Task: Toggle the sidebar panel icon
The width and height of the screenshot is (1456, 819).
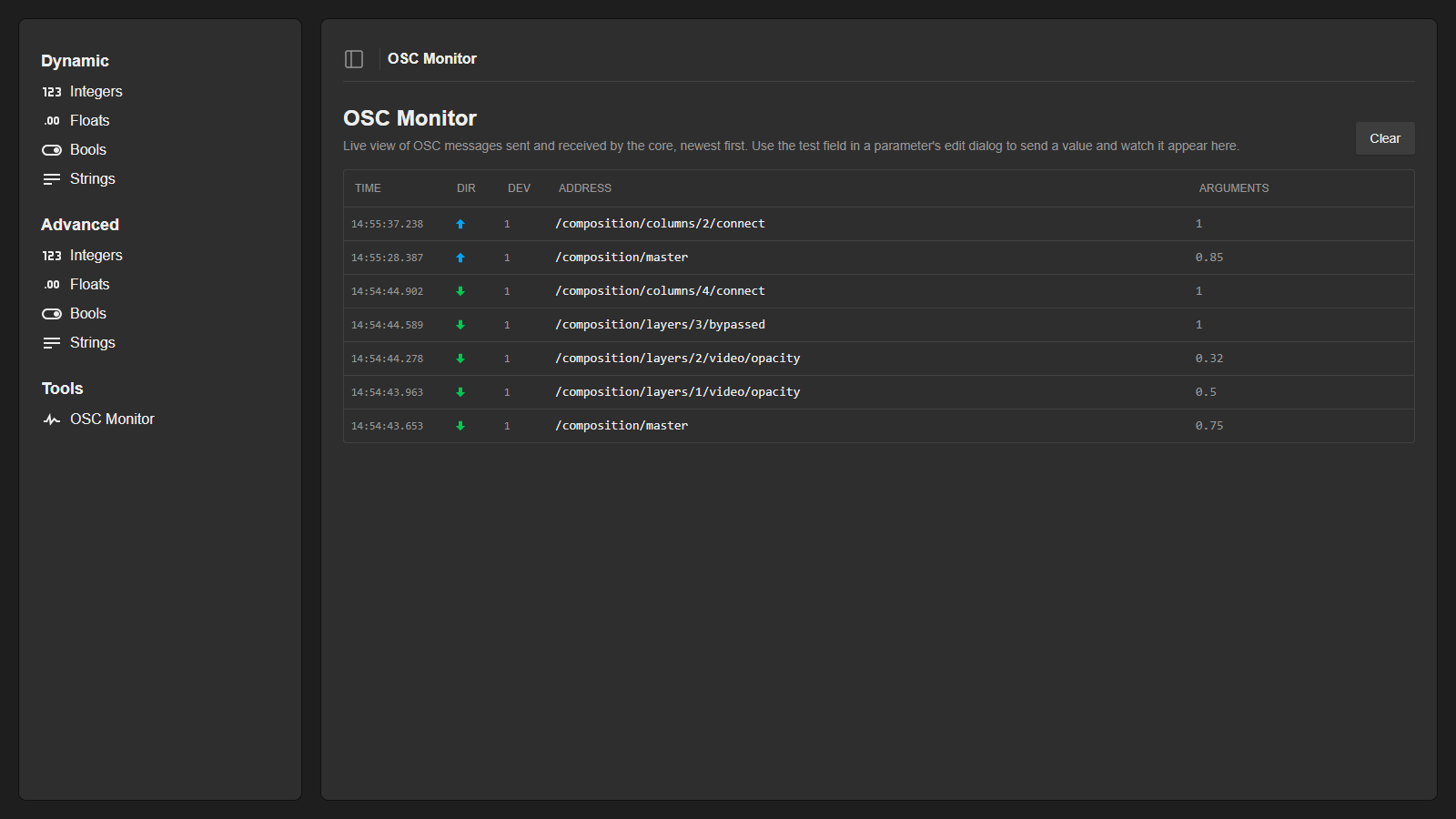Action: click(354, 59)
